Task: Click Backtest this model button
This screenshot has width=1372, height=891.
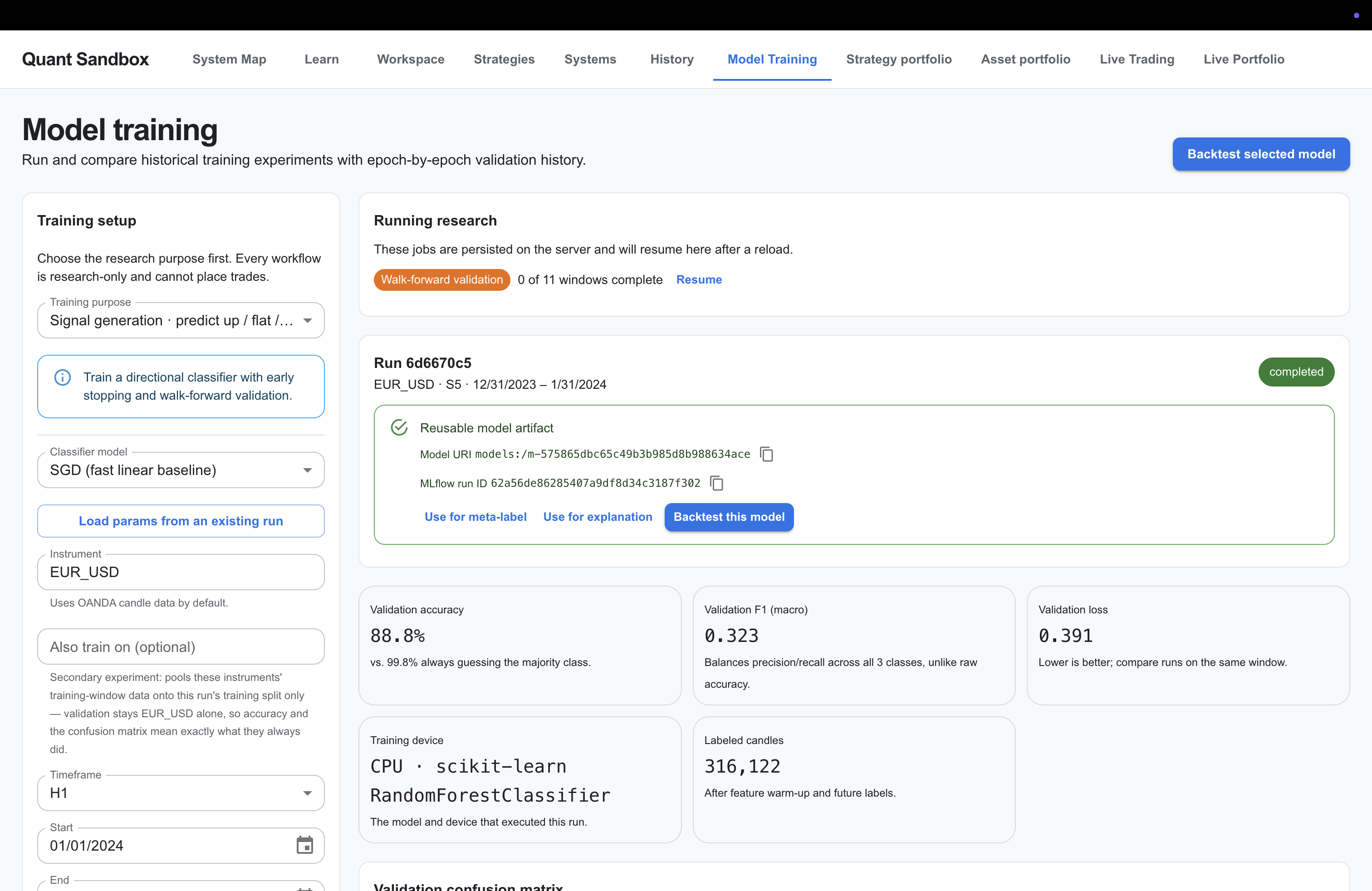Action: pyautogui.click(x=729, y=517)
